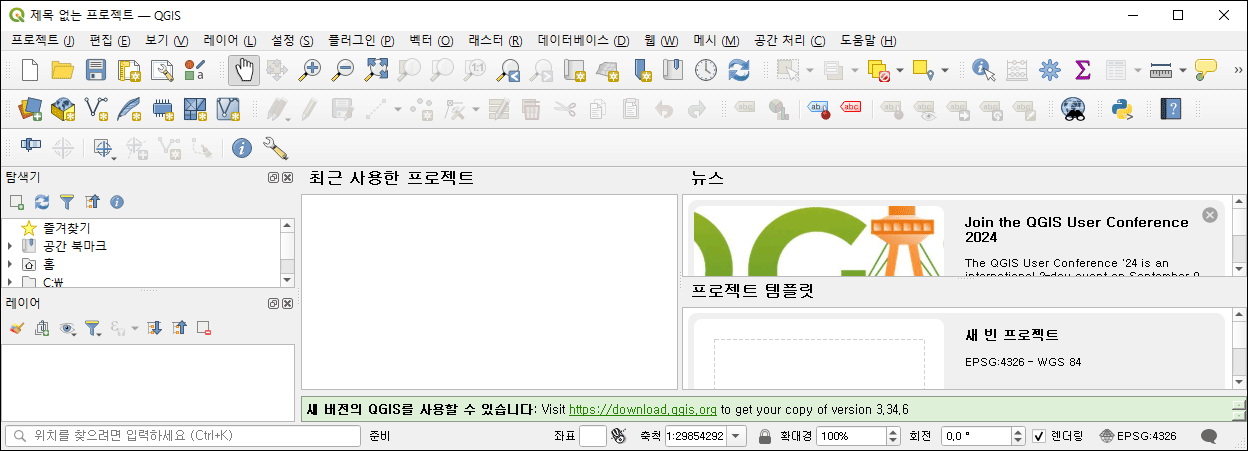Toggle the scale lock padlock icon
The height and width of the screenshot is (451, 1248).
(x=764, y=436)
